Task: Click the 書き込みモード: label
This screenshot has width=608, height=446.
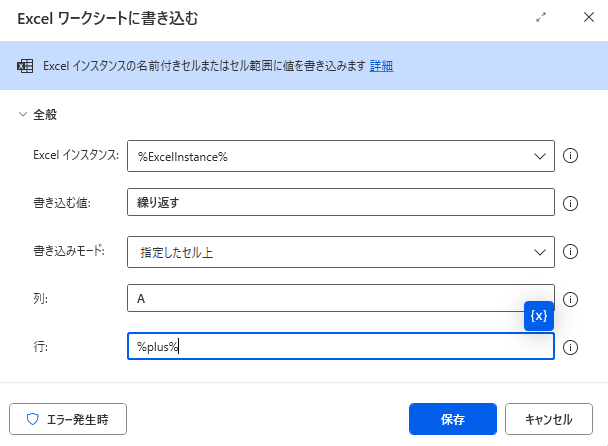Action: coord(69,251)
